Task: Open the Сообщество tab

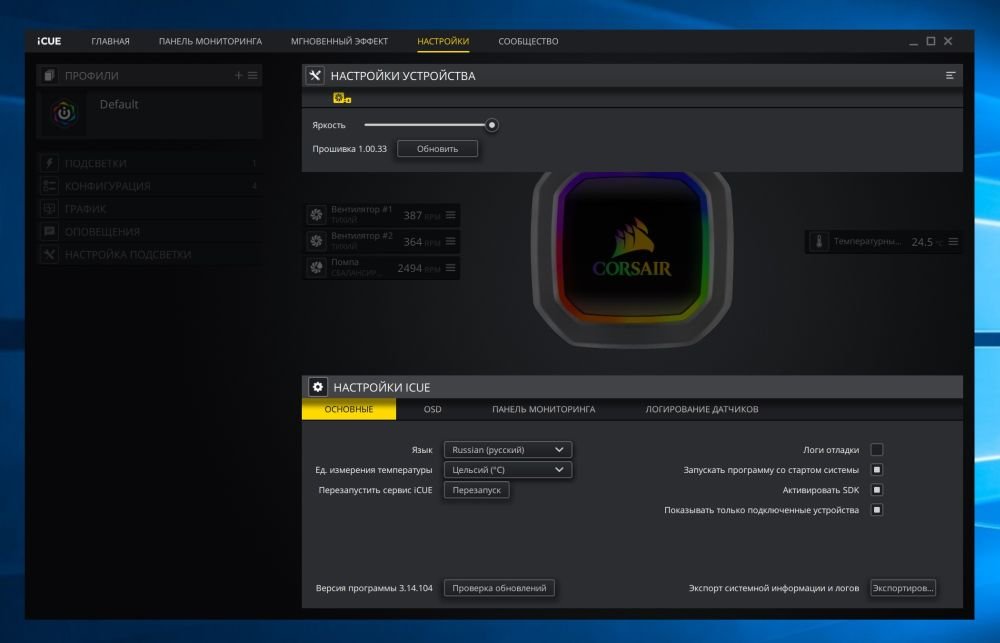Action: [528, 41]
